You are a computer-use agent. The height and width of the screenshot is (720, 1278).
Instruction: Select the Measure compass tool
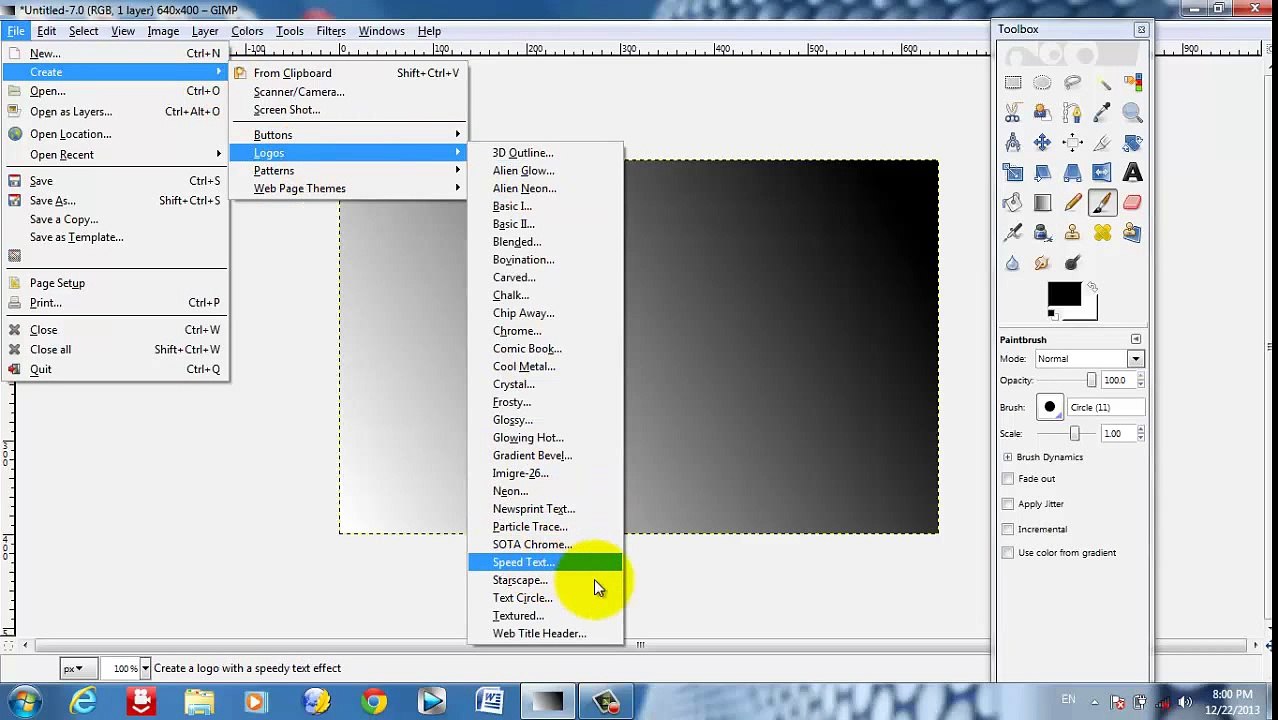[x=1013, y=143]
